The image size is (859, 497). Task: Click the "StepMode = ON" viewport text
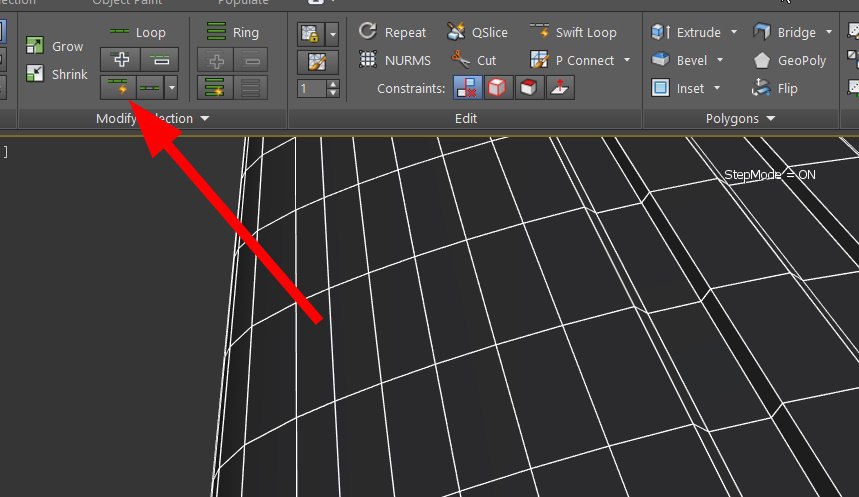pos(770,175)
